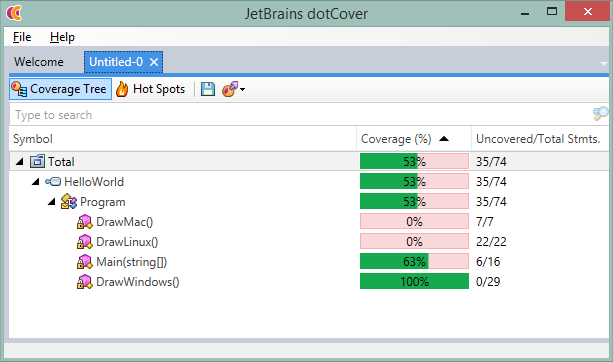Click the ascending sort arrow on Coverage
Image resolution: width=613 pixels, height=362 pixels.
tap(444, 139)
